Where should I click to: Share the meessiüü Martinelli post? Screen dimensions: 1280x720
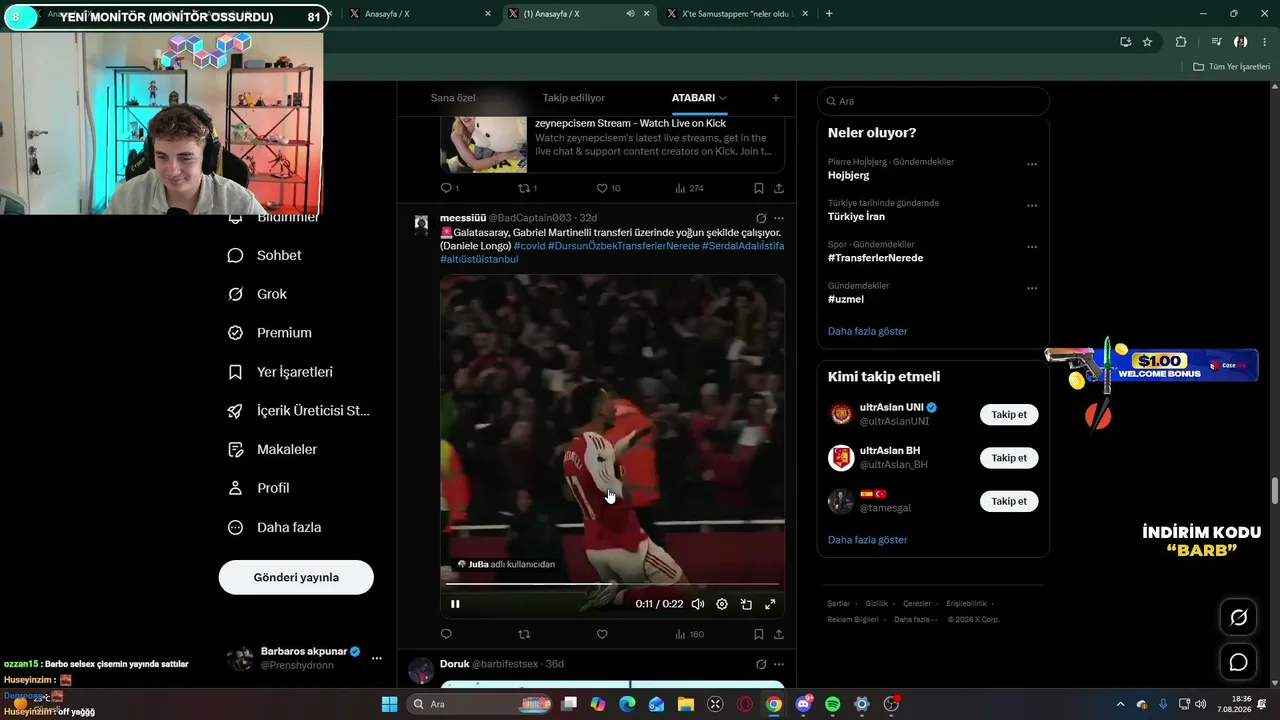pyautogui.click(x=779, y=634)
